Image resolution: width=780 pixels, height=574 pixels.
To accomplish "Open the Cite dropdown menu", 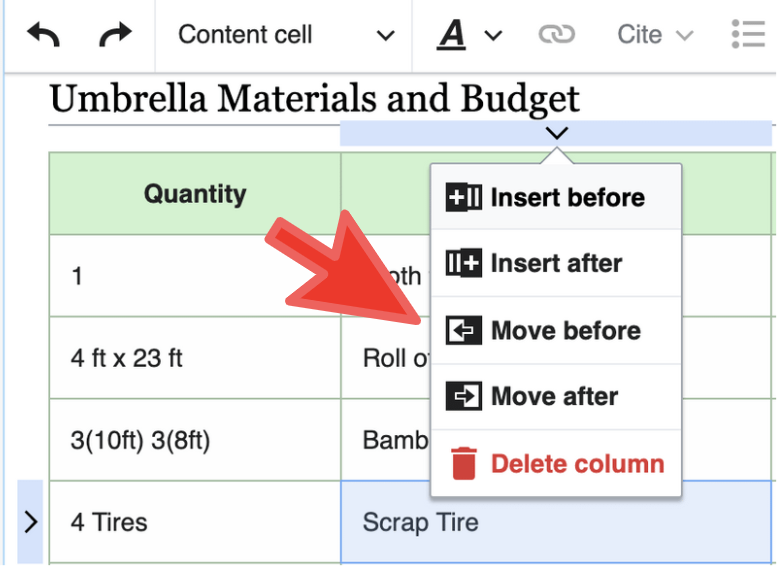I will tap(654, 36).
